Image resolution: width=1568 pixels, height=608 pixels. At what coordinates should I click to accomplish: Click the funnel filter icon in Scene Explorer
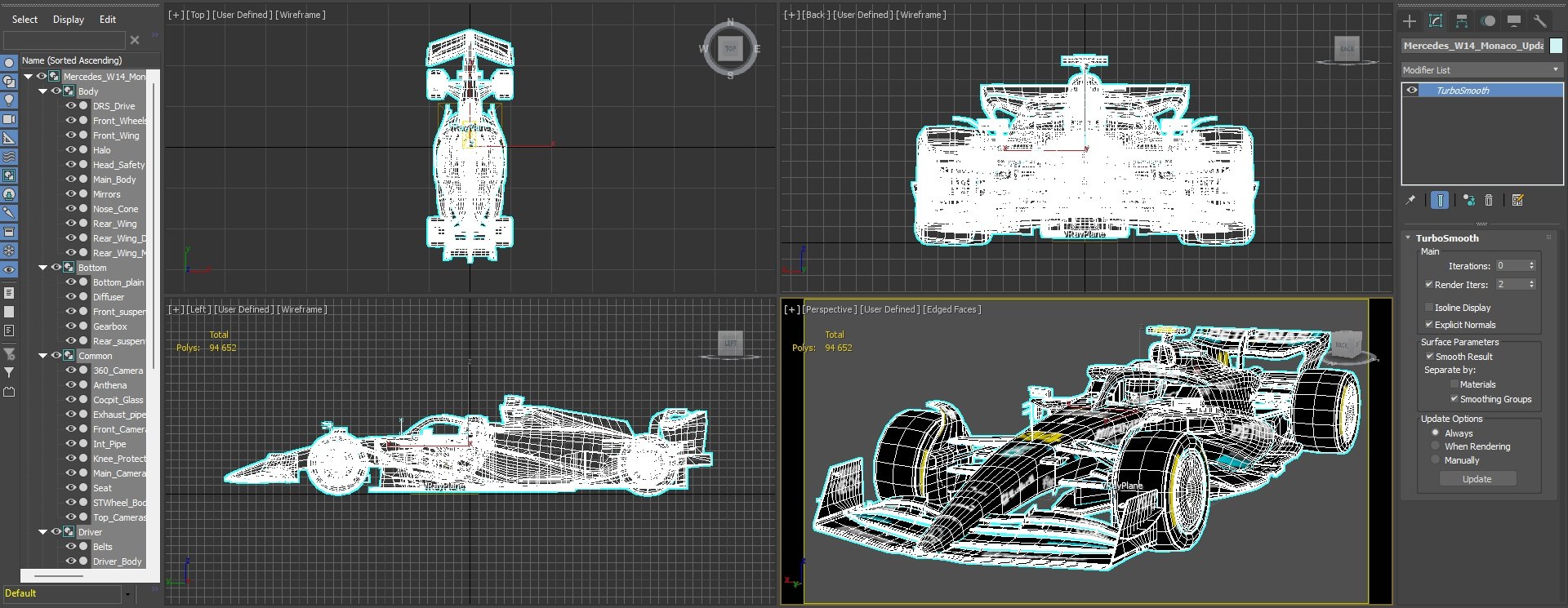(x=9, y=372)
